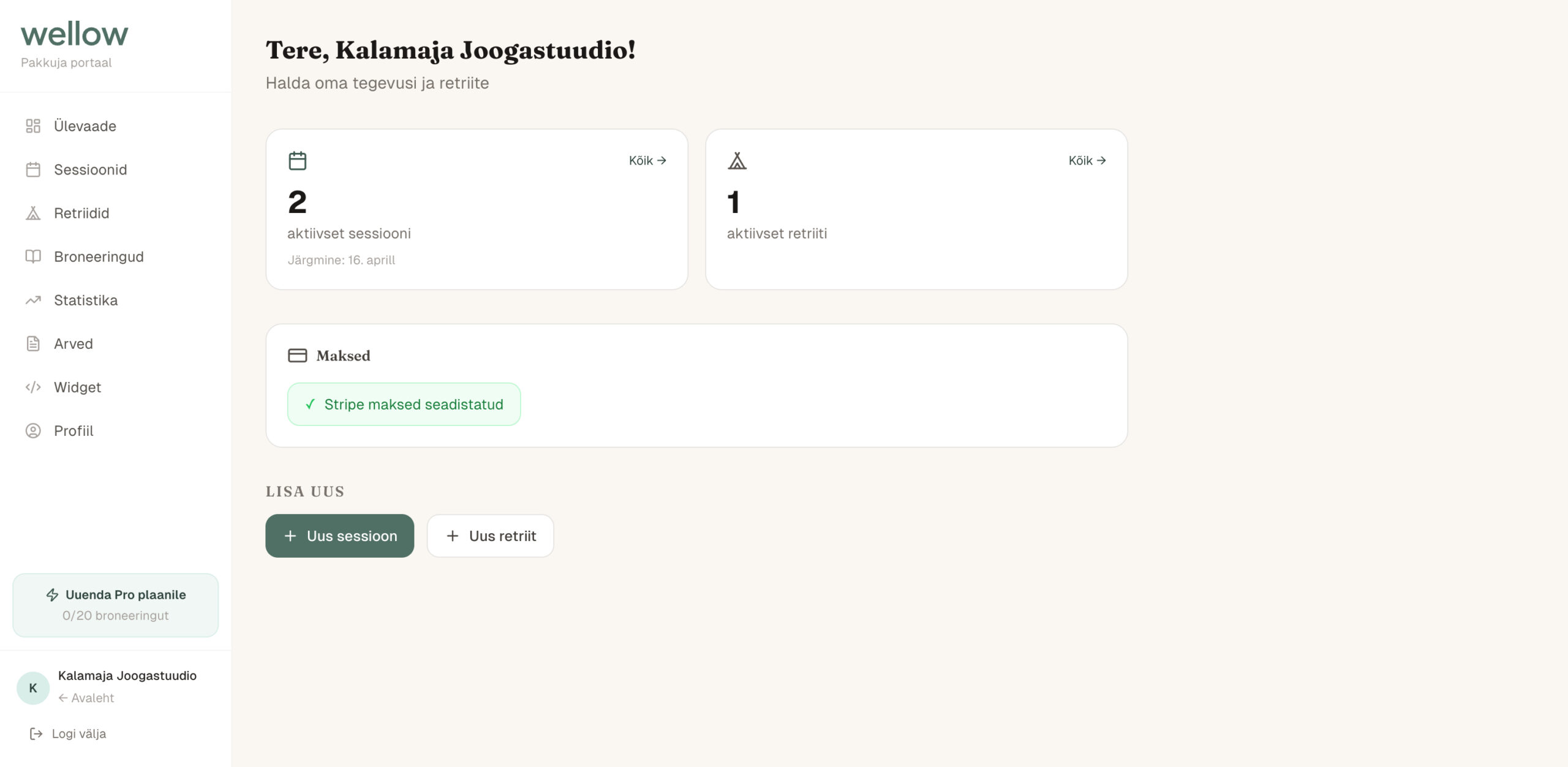The height and width of the screenshot is (767, 1568).
Task: Click the Profiil user-circle icon
Action: pyautogui.click(x=33, y=431)
